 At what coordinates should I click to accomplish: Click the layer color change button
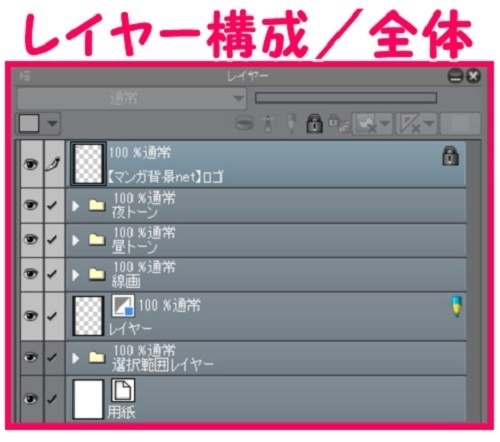(460, 123)
